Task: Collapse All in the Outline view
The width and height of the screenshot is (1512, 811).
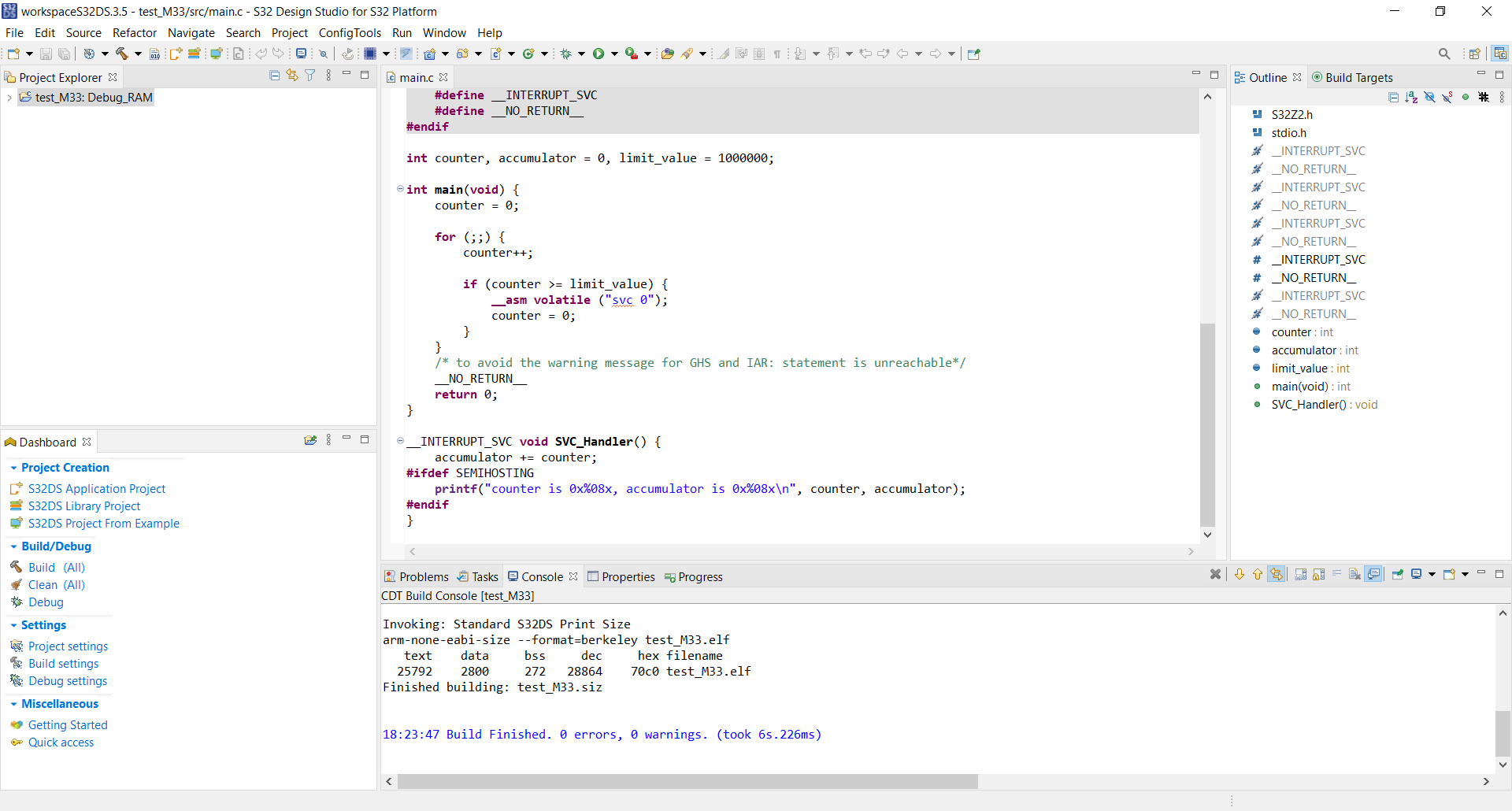Action: pos(1393,97)
